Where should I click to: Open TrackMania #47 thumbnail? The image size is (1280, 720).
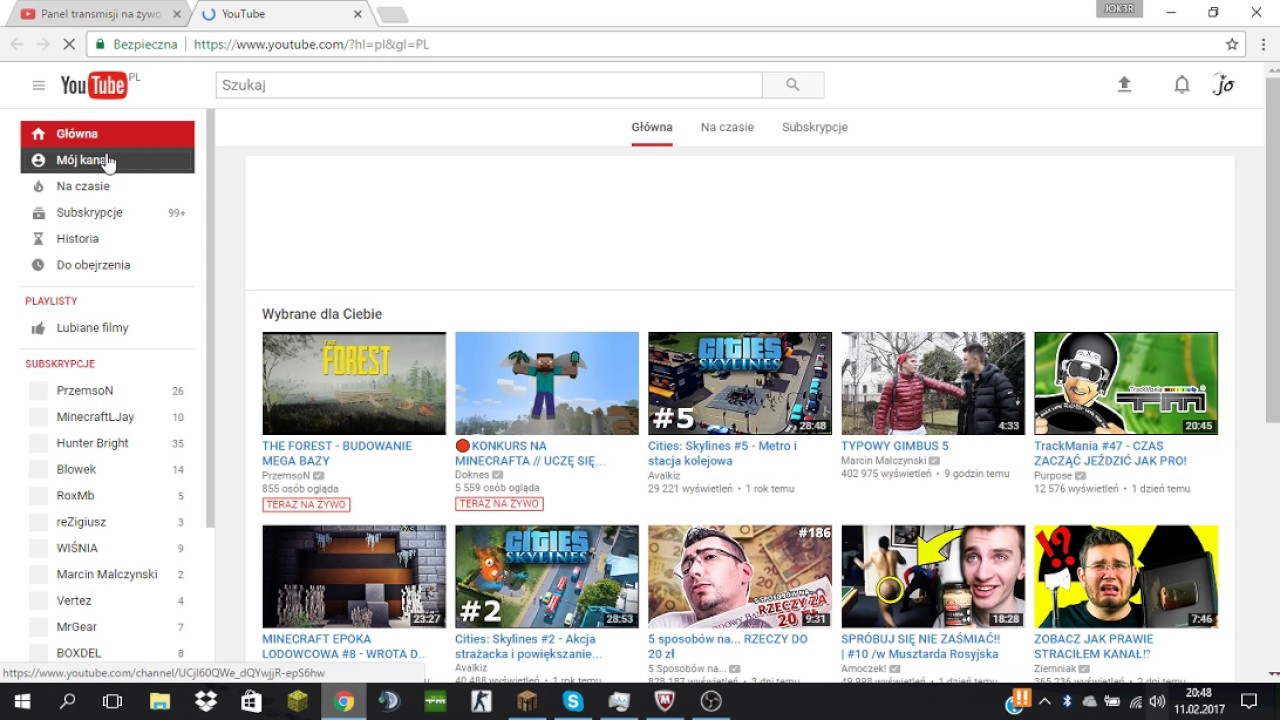click(1126, 383)
